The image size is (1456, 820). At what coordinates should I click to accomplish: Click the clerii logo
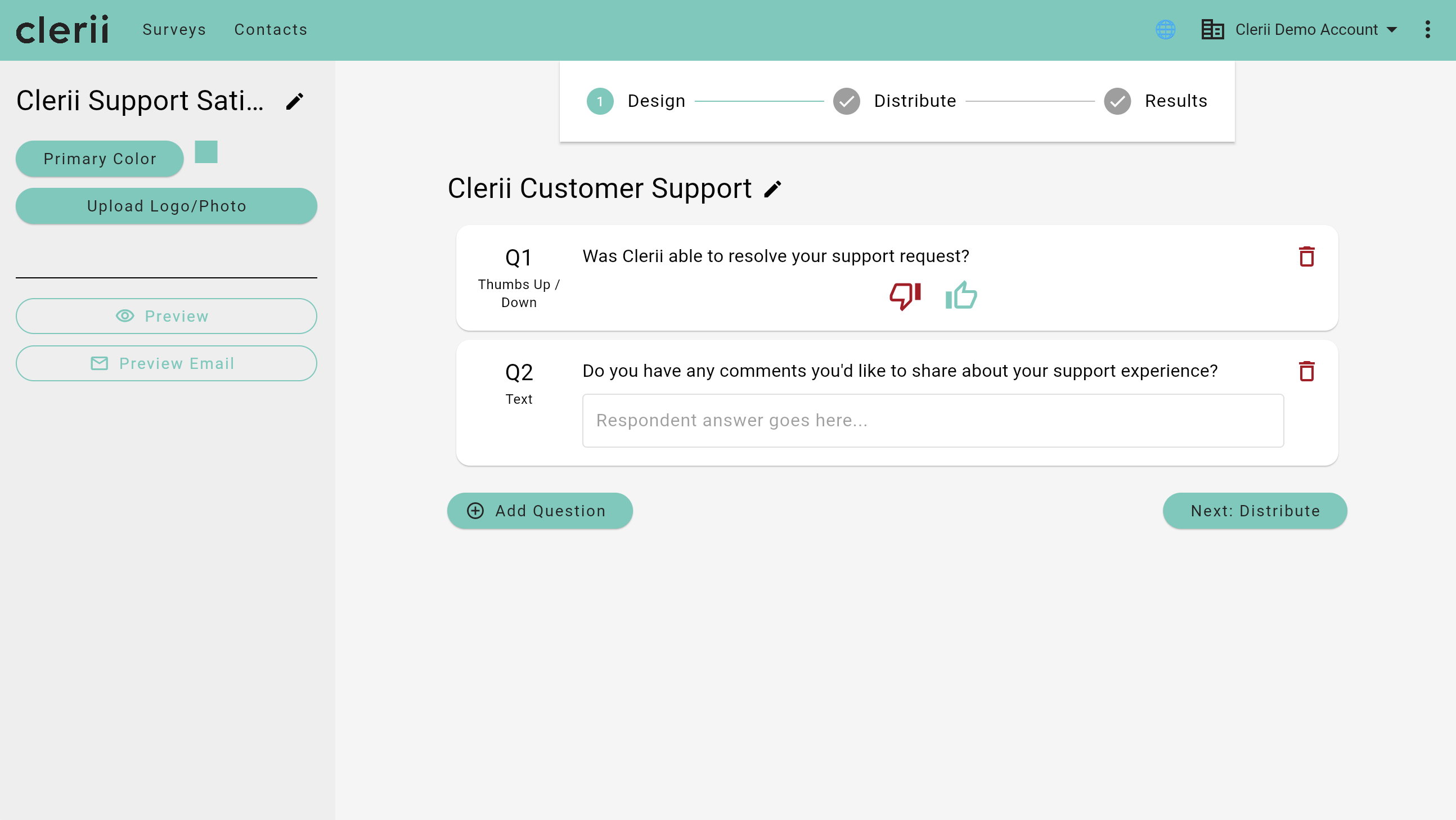(62, 29)
